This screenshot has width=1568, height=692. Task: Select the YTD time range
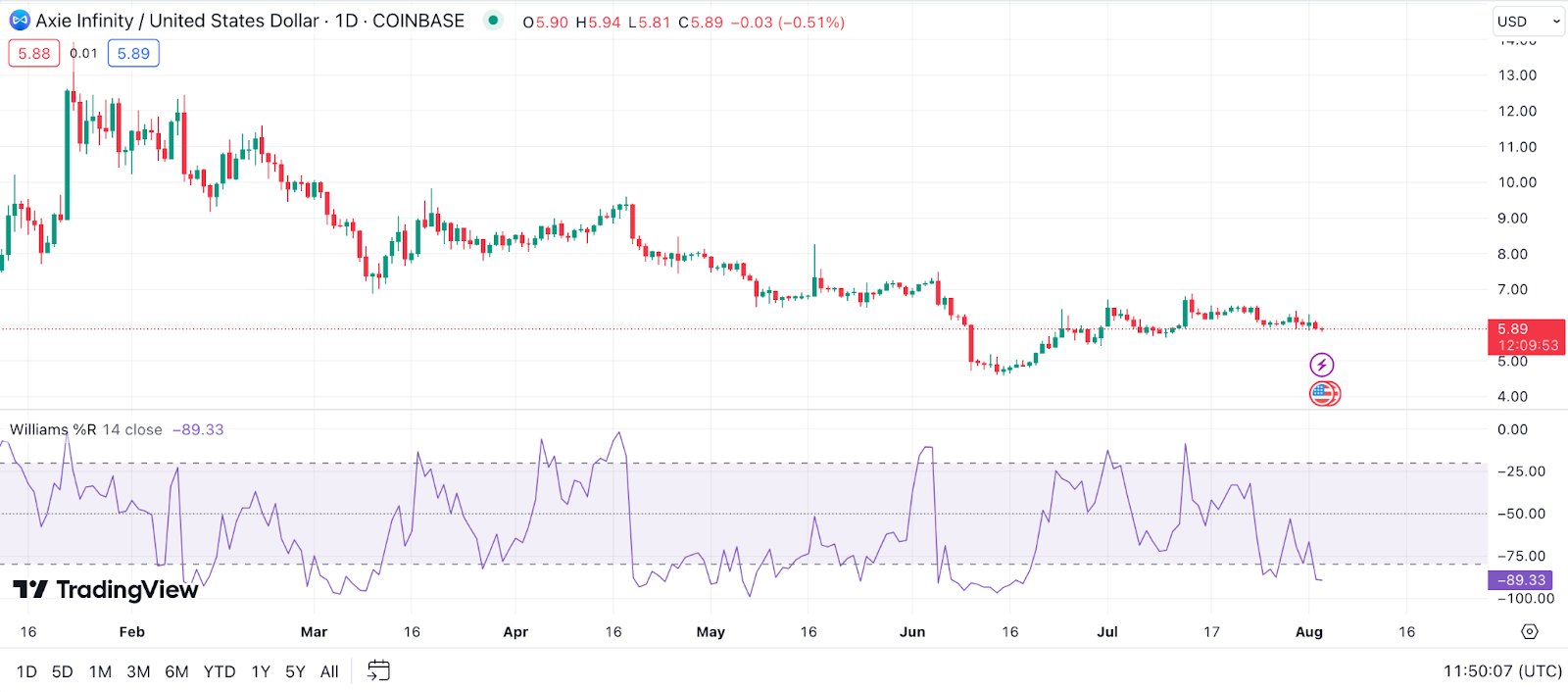tap(220, 671)
